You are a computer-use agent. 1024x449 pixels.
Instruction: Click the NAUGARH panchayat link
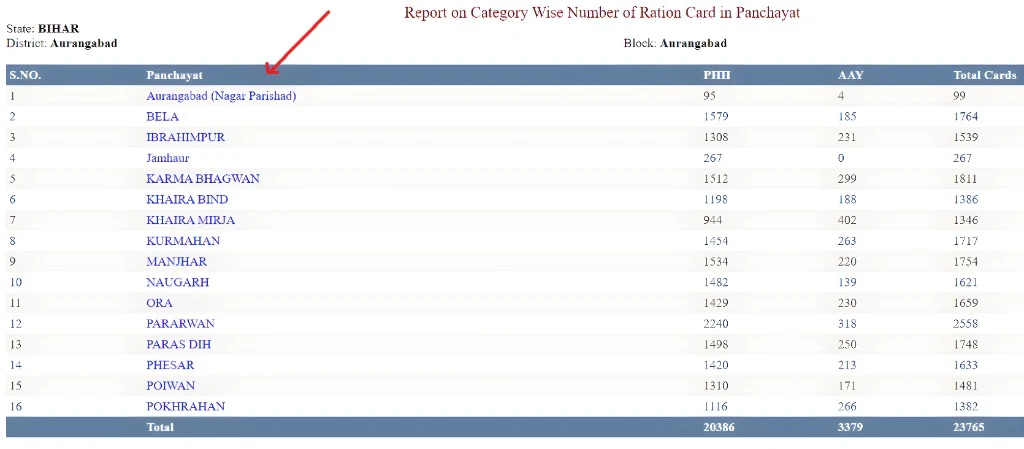(177, 282)
